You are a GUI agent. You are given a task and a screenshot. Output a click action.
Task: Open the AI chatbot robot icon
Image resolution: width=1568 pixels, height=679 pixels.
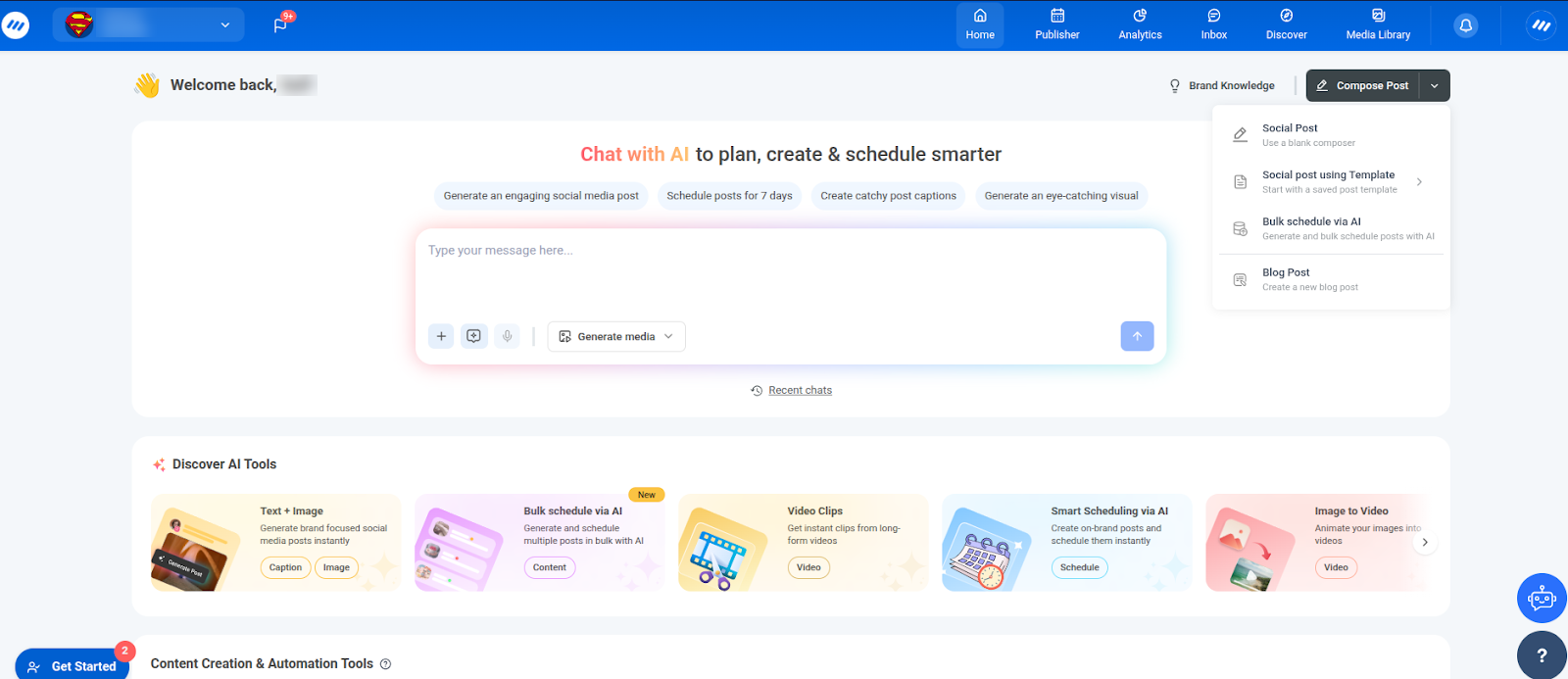tap(1542, 598)
